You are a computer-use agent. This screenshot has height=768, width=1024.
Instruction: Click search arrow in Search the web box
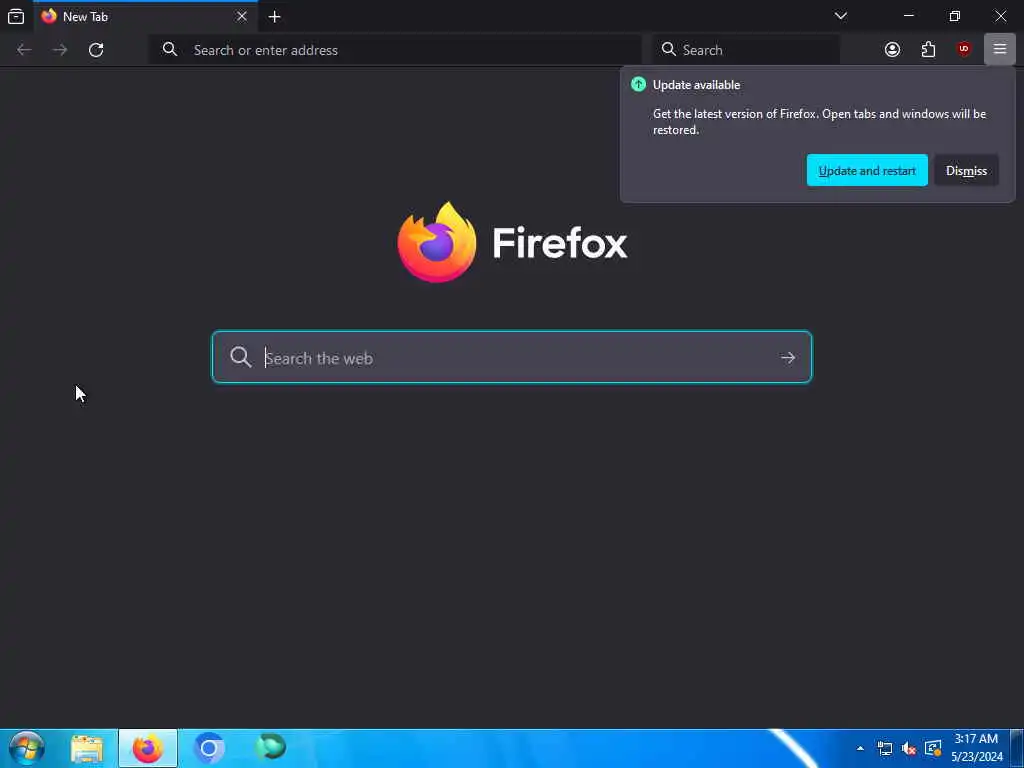pyautogui.click(x=788, y=357)
